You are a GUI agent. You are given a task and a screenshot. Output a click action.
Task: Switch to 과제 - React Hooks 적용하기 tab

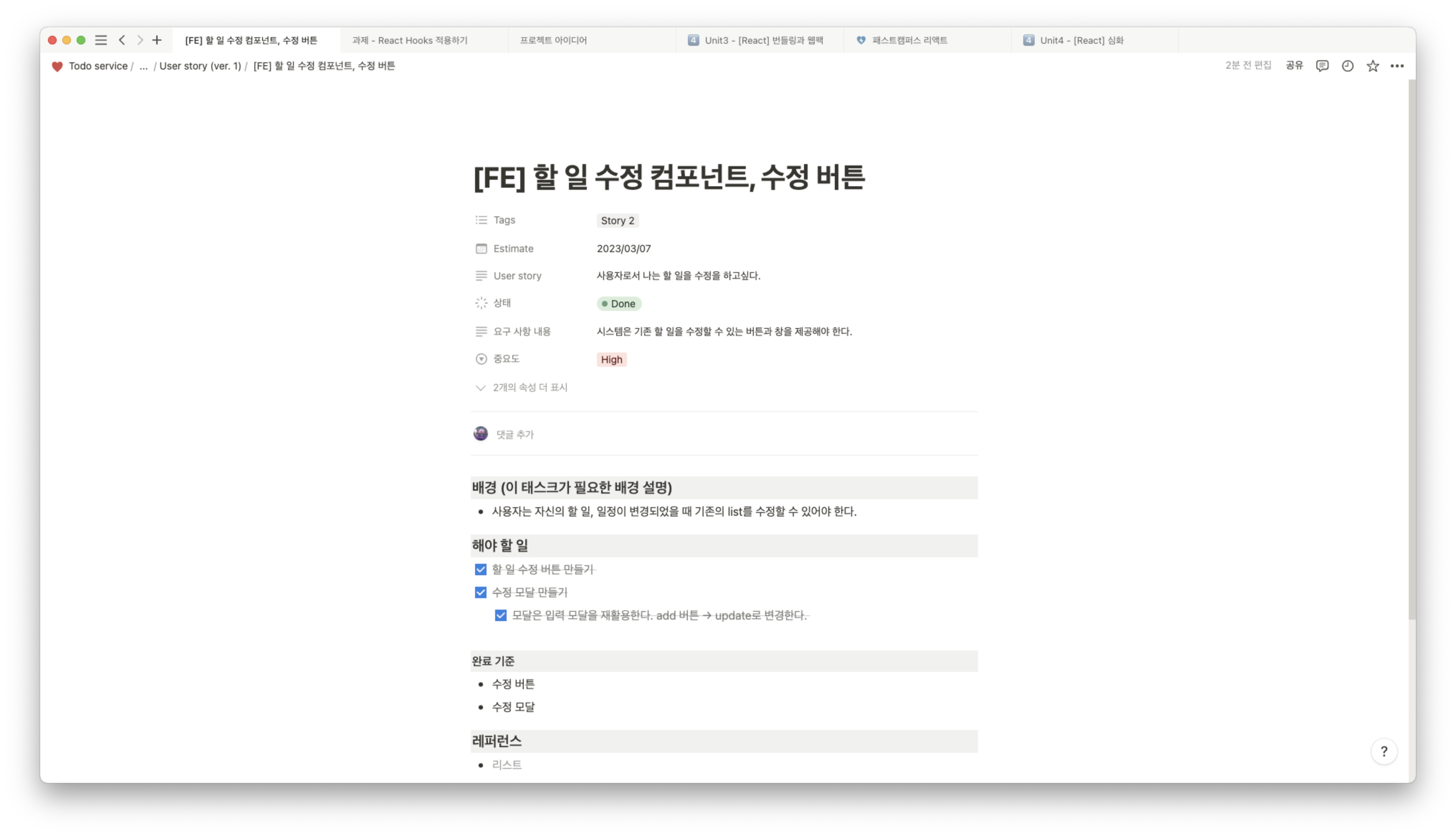click(424, 40)
